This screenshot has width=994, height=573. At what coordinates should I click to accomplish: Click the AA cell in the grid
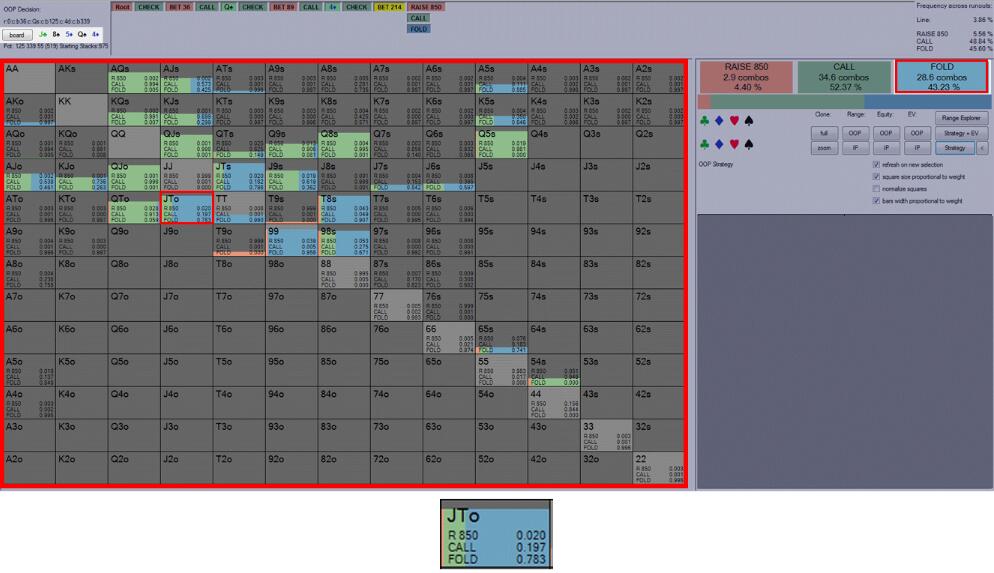pyautogui.click(x=29, y=77)
